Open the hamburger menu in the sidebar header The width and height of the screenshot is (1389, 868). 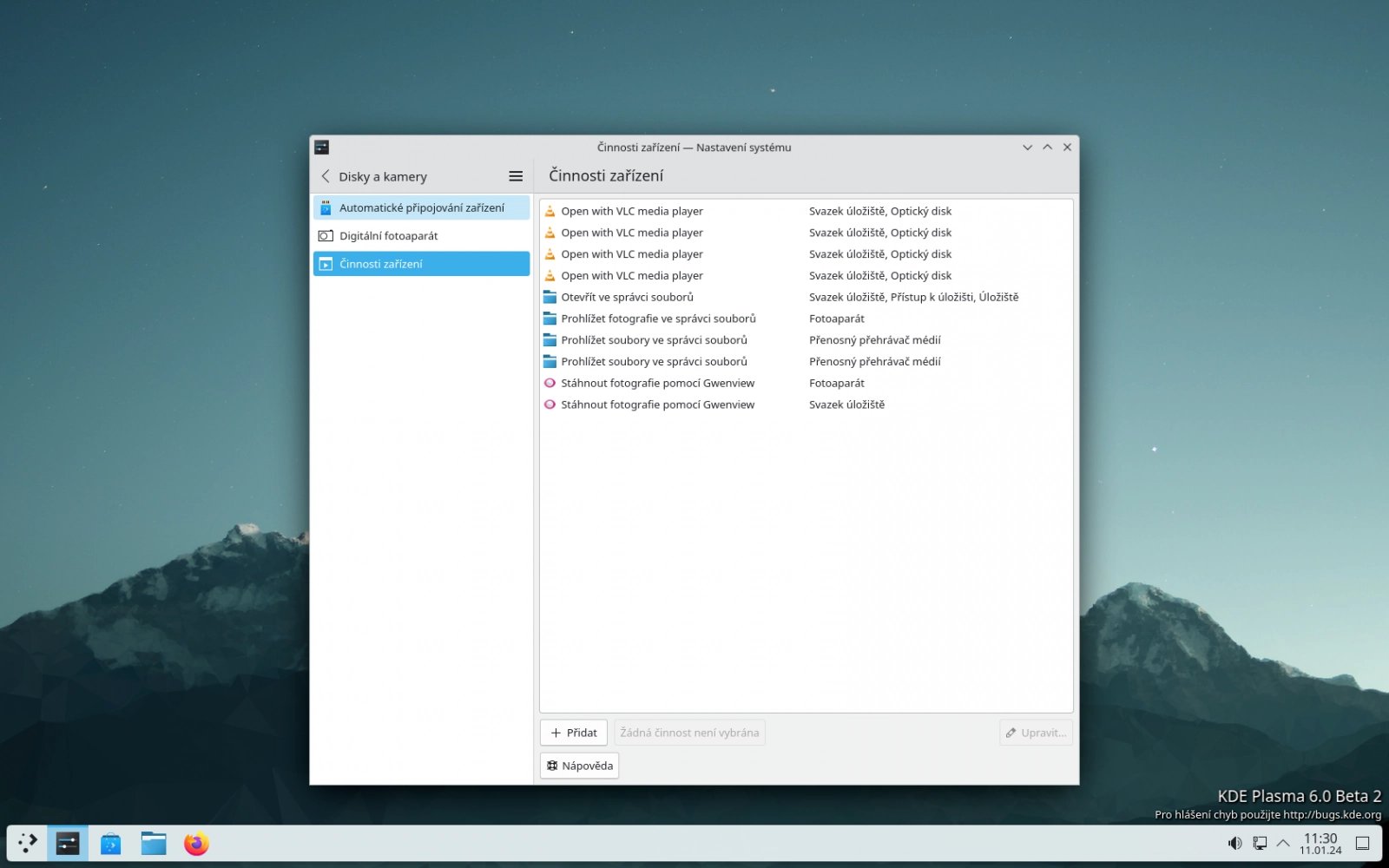516,176
